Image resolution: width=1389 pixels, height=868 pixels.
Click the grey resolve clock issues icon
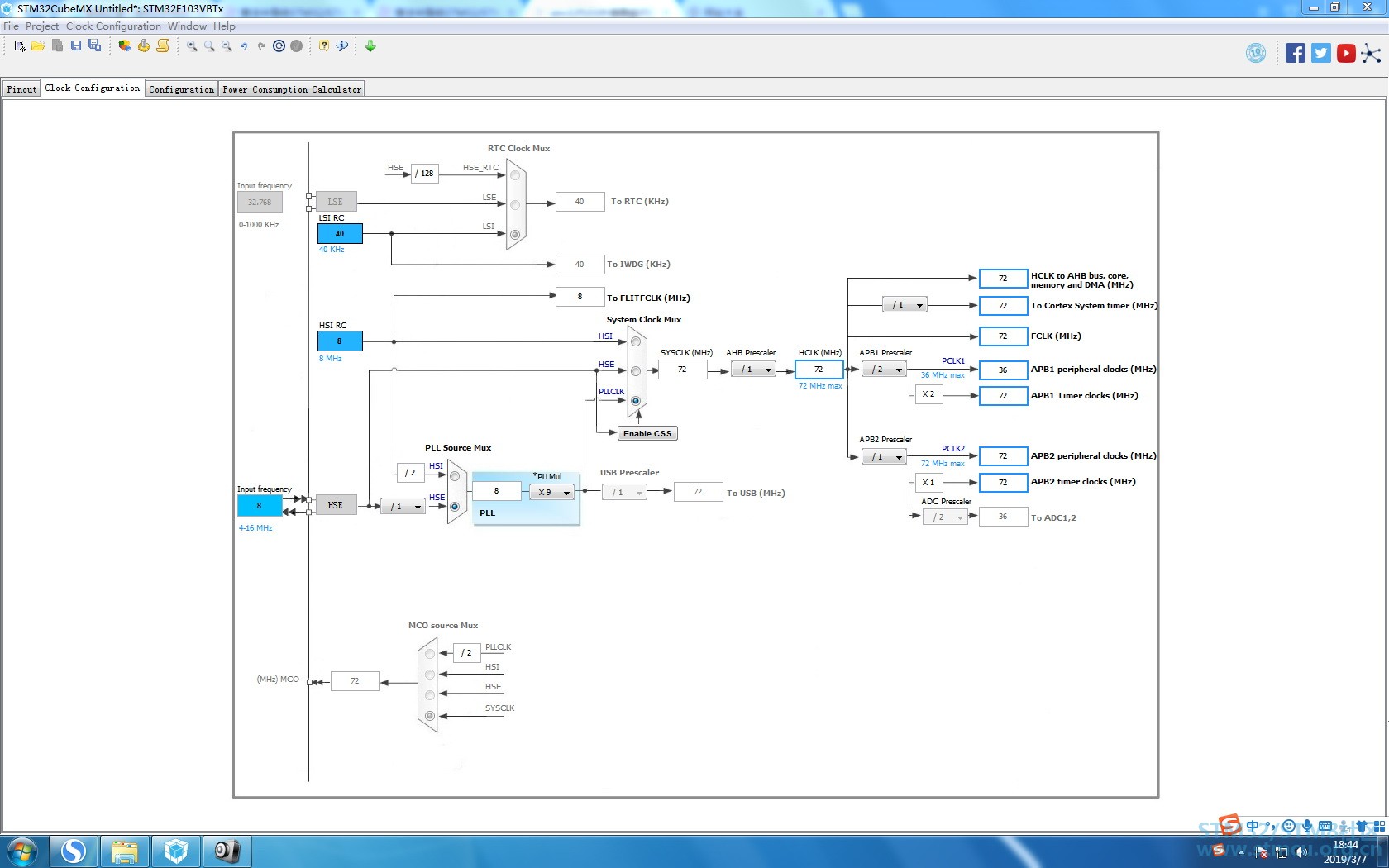pos(296,46)
